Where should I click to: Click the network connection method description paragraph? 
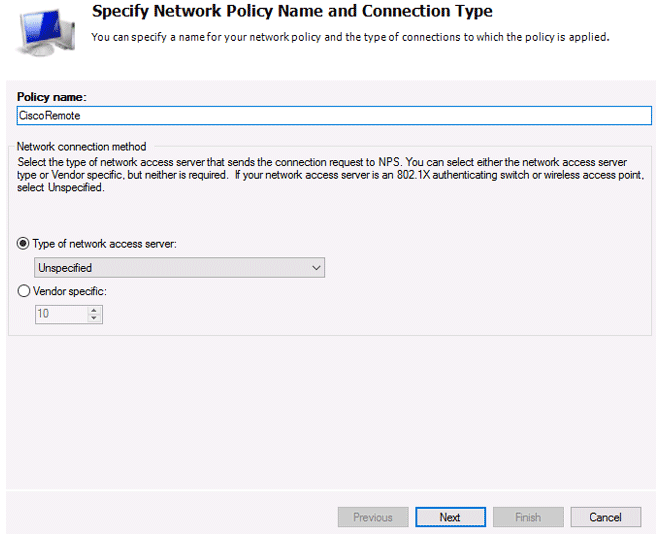pos(330,175)
